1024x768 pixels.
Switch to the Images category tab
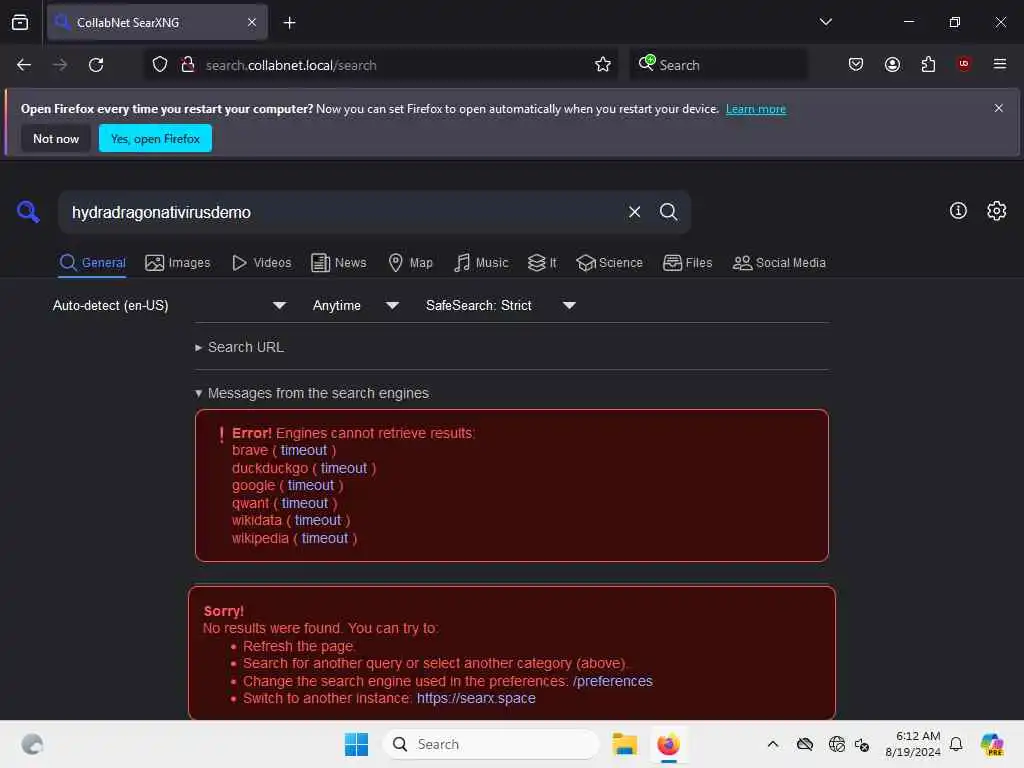[x=178, y=263]
